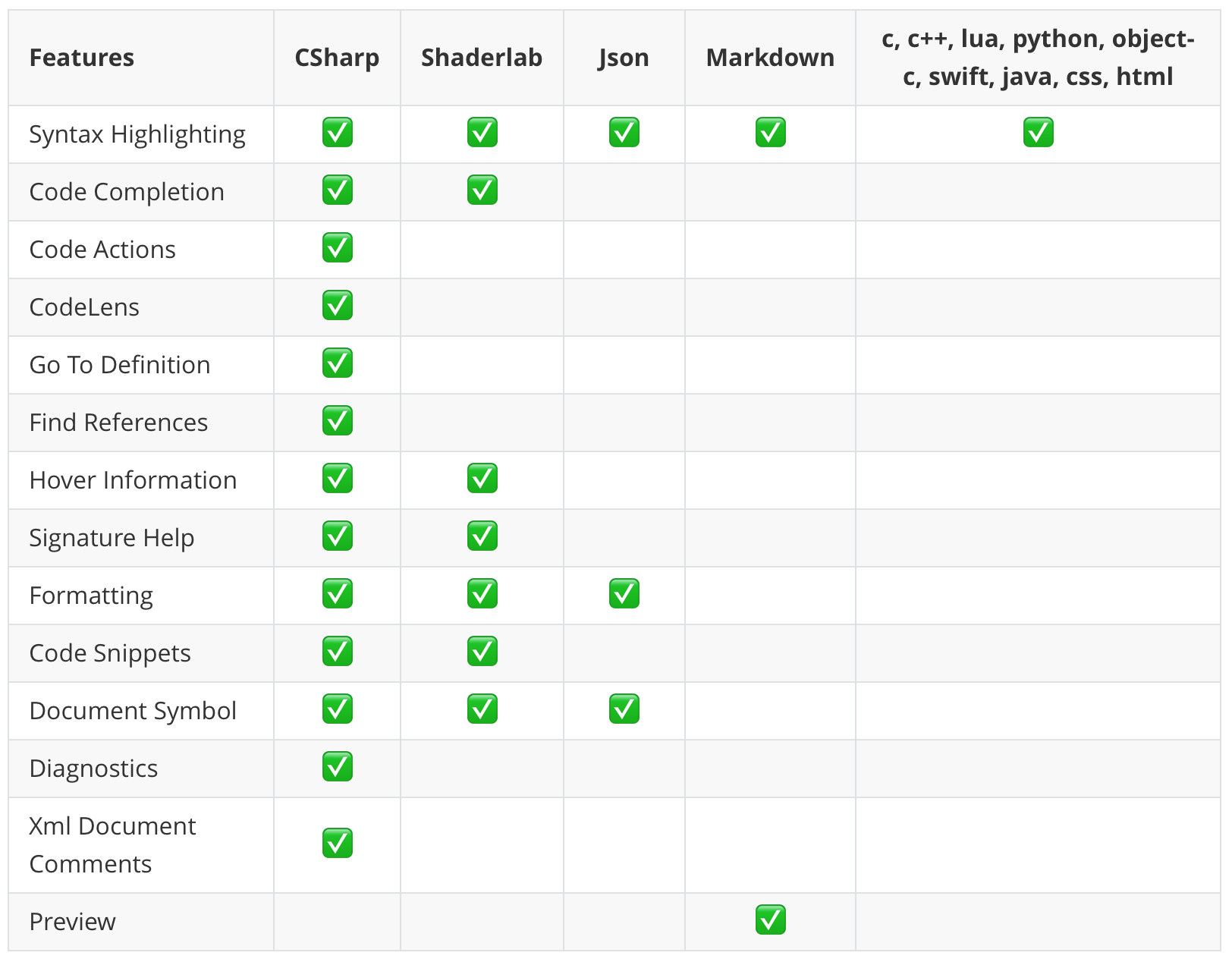Click the Markdown Preview checkmark
1232x962 pixels.
(x=770, y=920)
